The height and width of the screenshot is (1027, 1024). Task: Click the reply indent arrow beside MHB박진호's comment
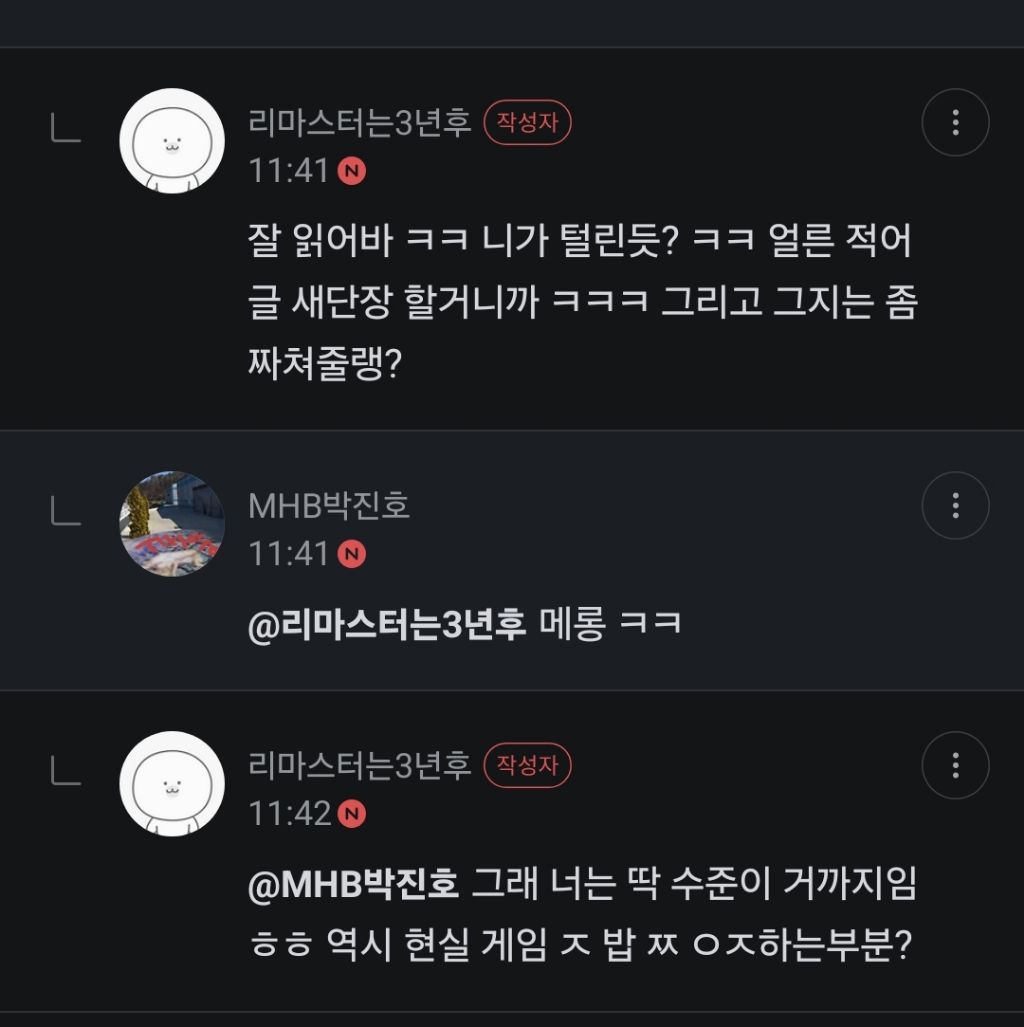pos(66,510)
